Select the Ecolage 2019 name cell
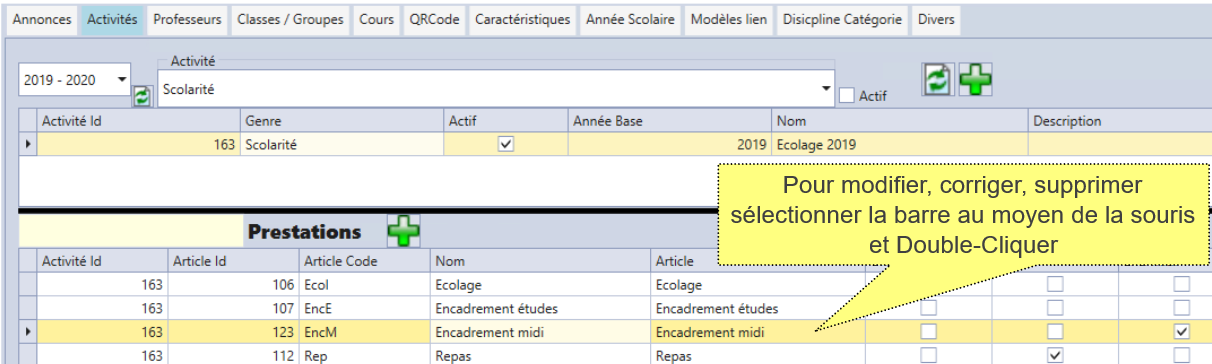This screenshot has width=1212, height=364. coord(900,144)
